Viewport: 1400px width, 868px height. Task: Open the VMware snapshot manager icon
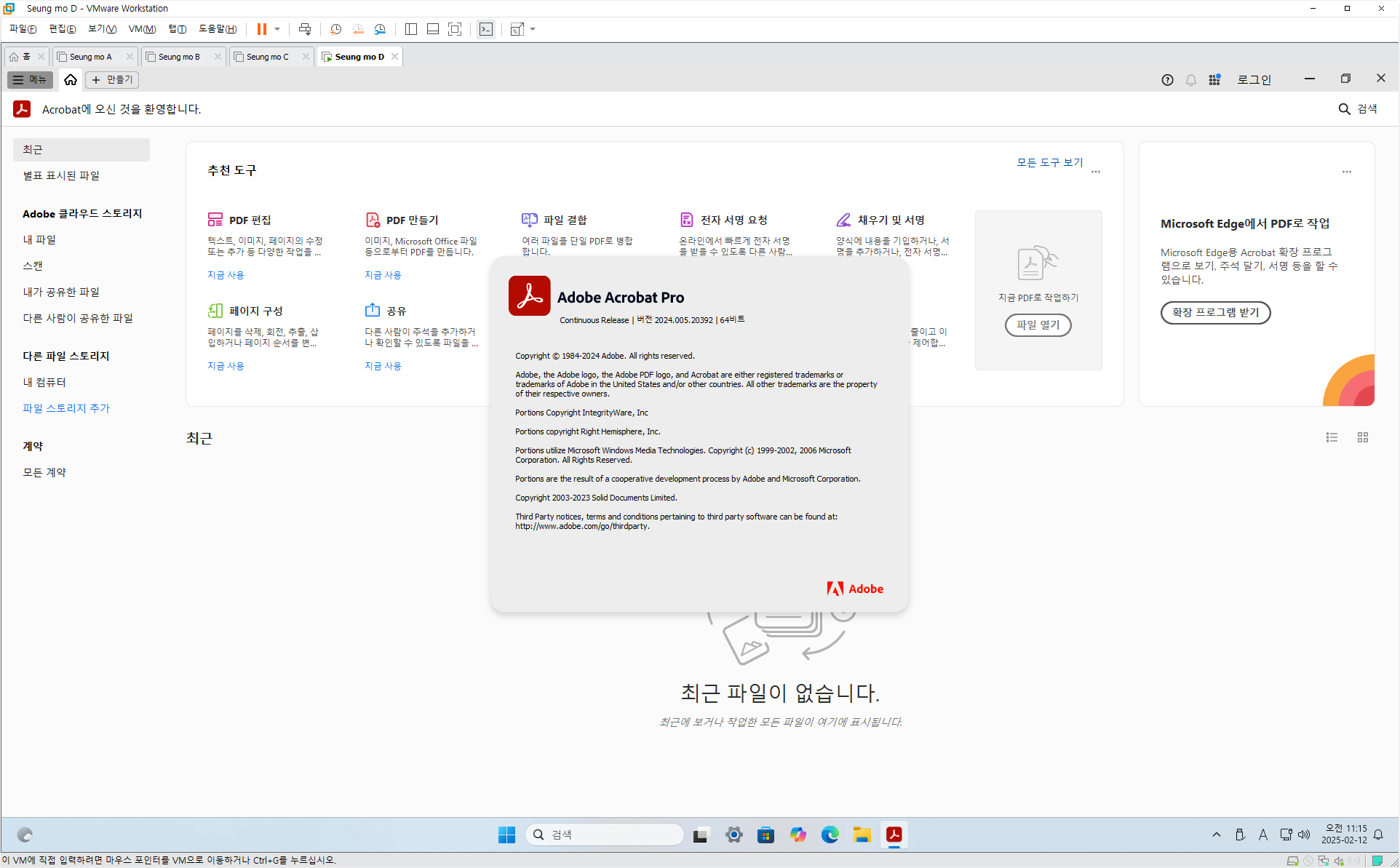380,29
